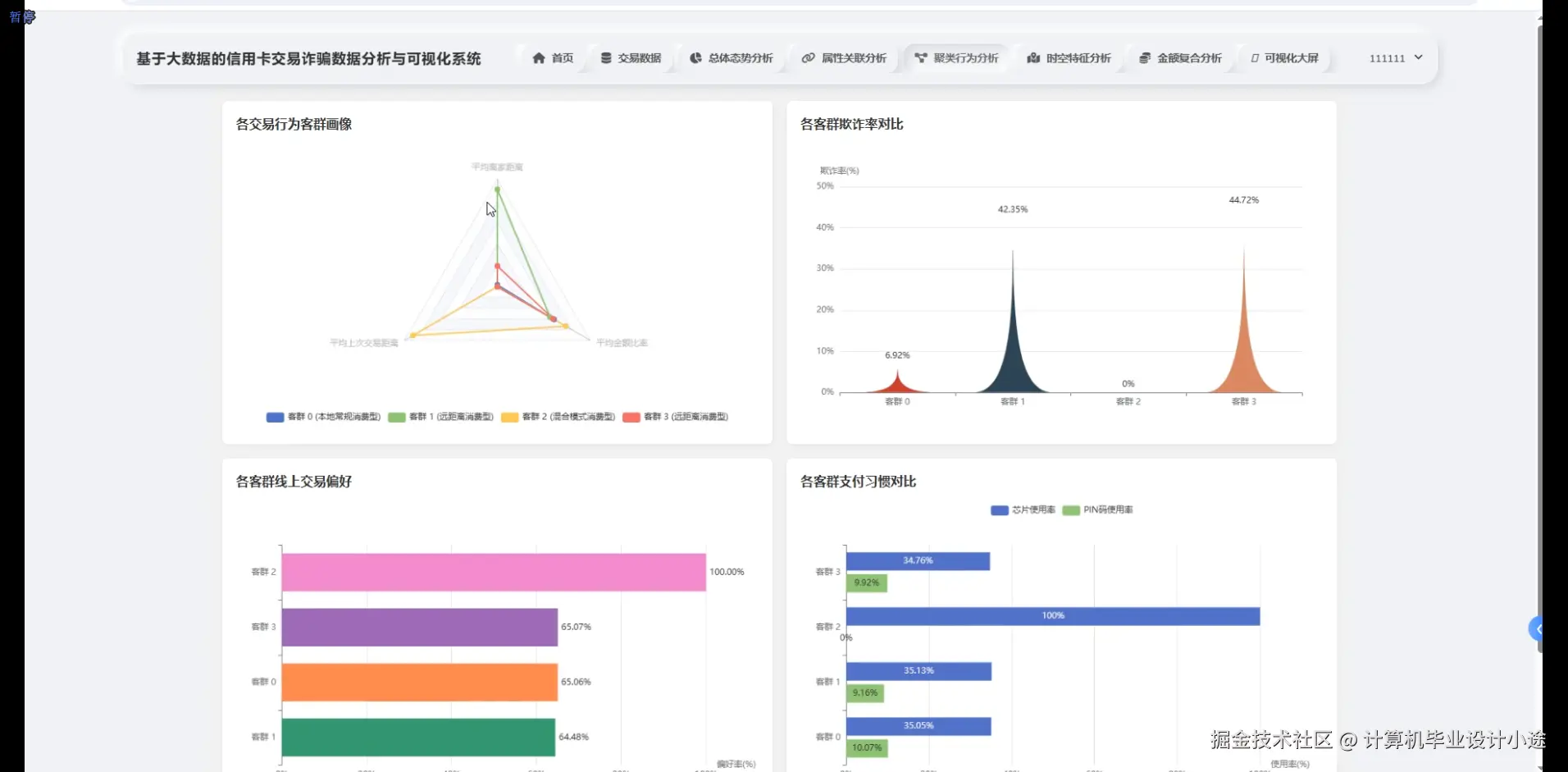1568x772 pixels.
Task: Hide the 客群 1 (远距离消费型) radar series
Action: 441,417
